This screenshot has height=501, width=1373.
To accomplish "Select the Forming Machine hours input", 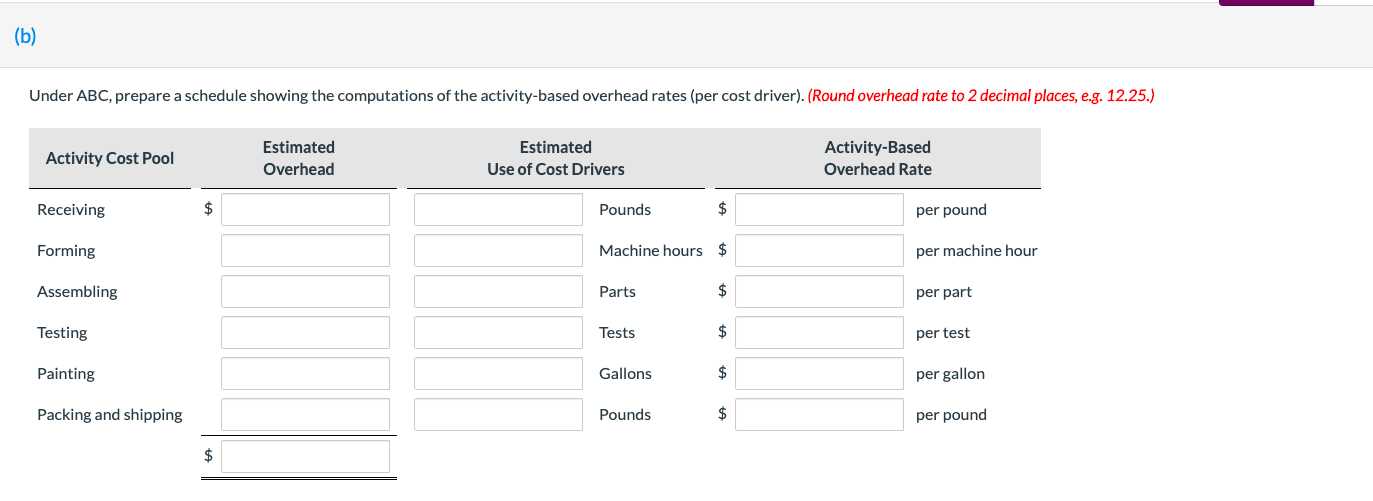I will (498, 251).
